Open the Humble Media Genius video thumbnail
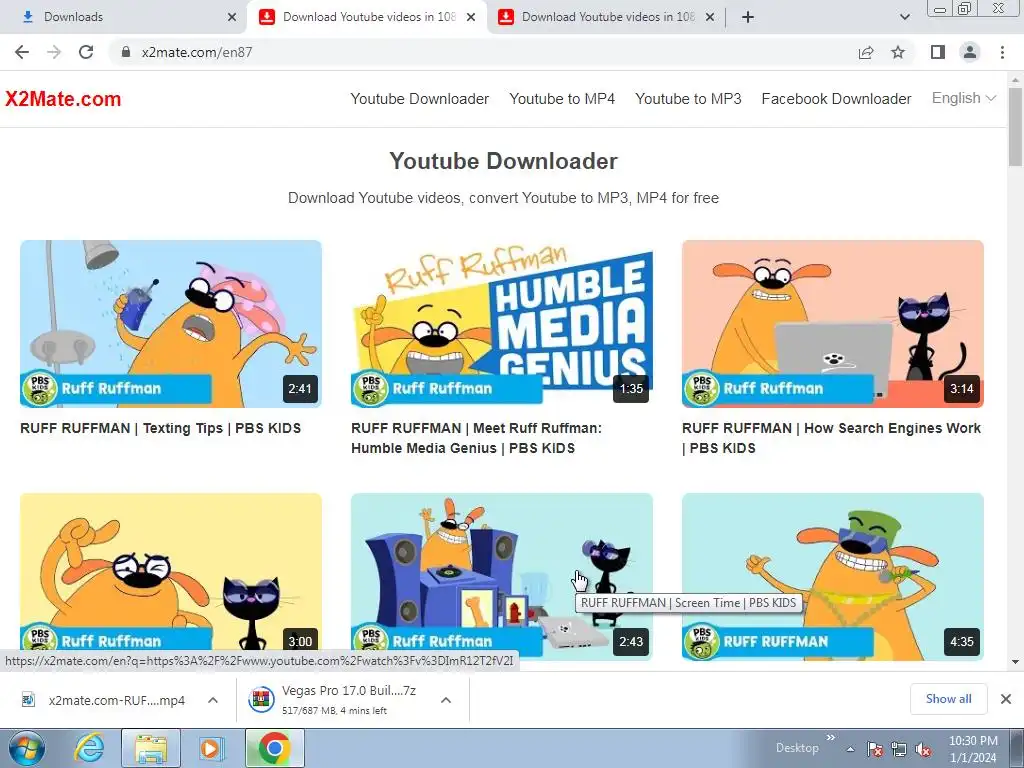 (x=502, y=324)
